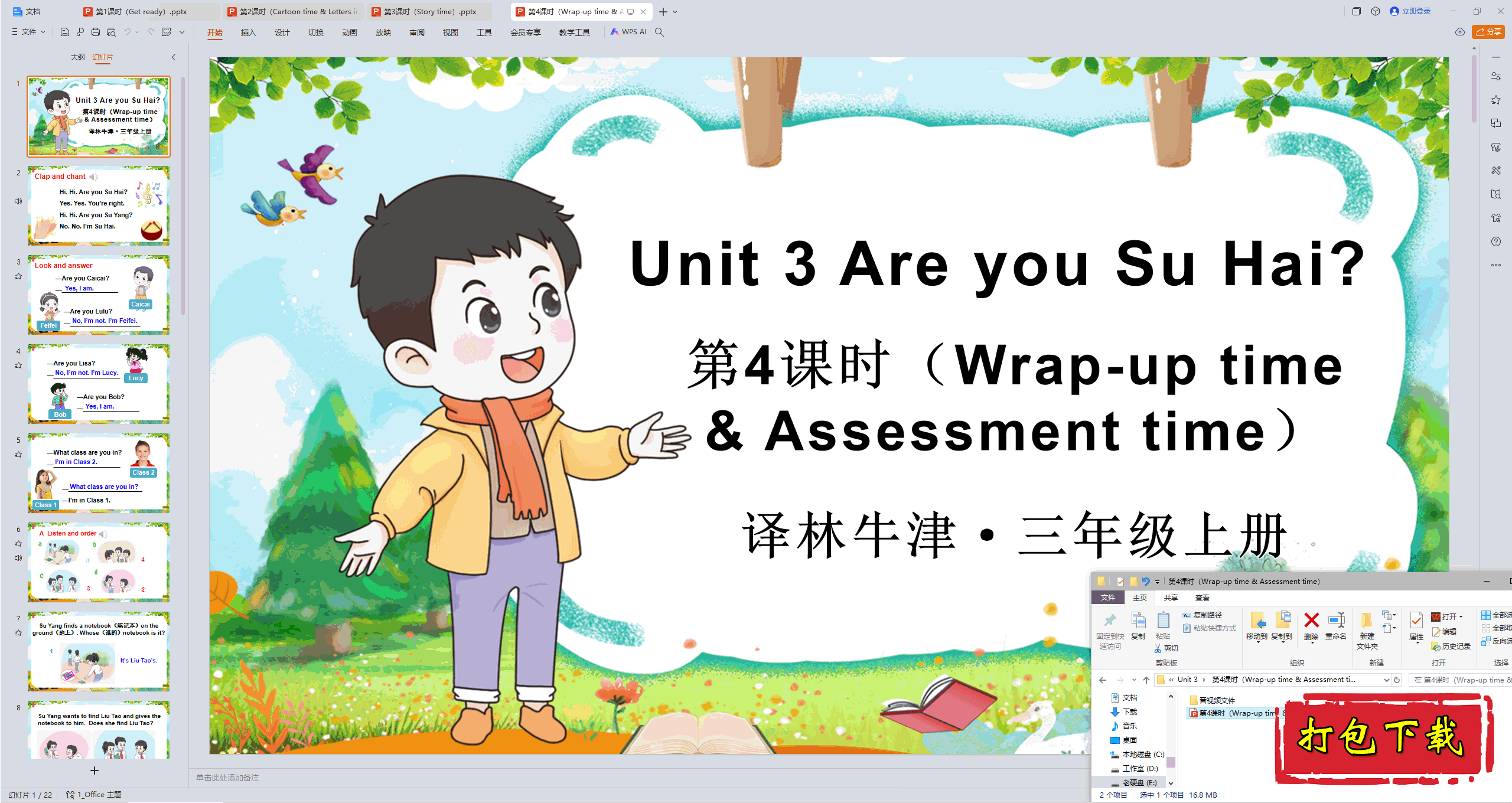Click 历史记录 in the Explorer ribbon
The image size is (1512, 803).
click(1451, 647)
